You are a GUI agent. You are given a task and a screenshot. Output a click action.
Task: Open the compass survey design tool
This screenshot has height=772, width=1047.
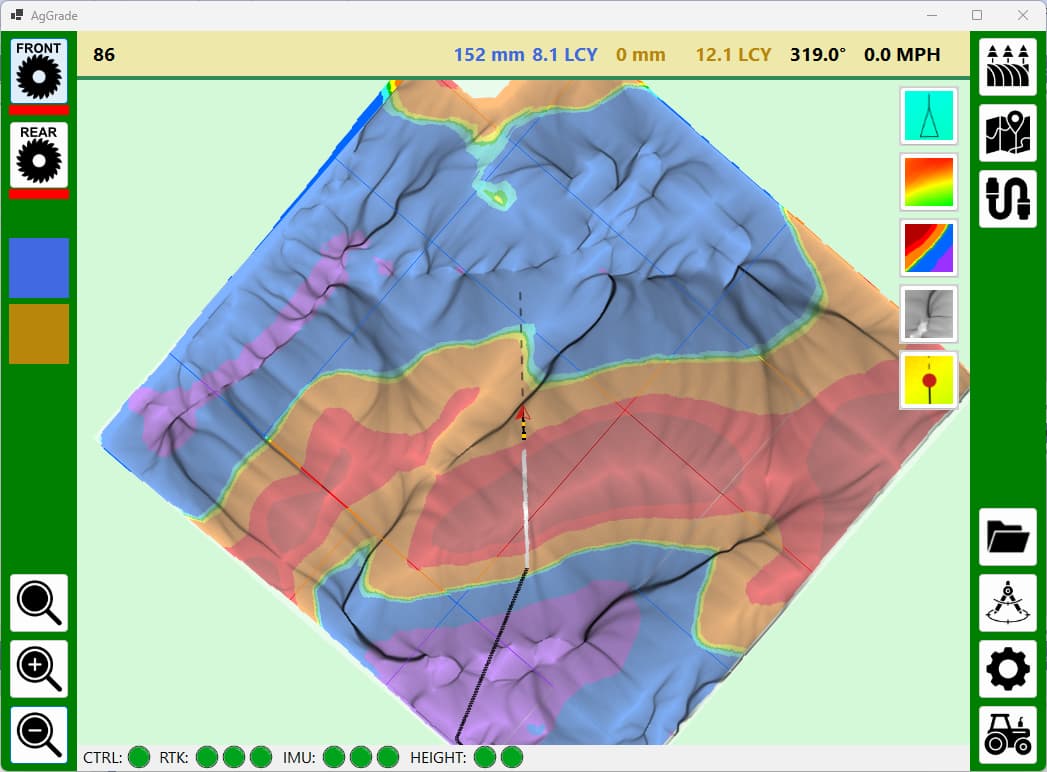(x=1007, y=603)
